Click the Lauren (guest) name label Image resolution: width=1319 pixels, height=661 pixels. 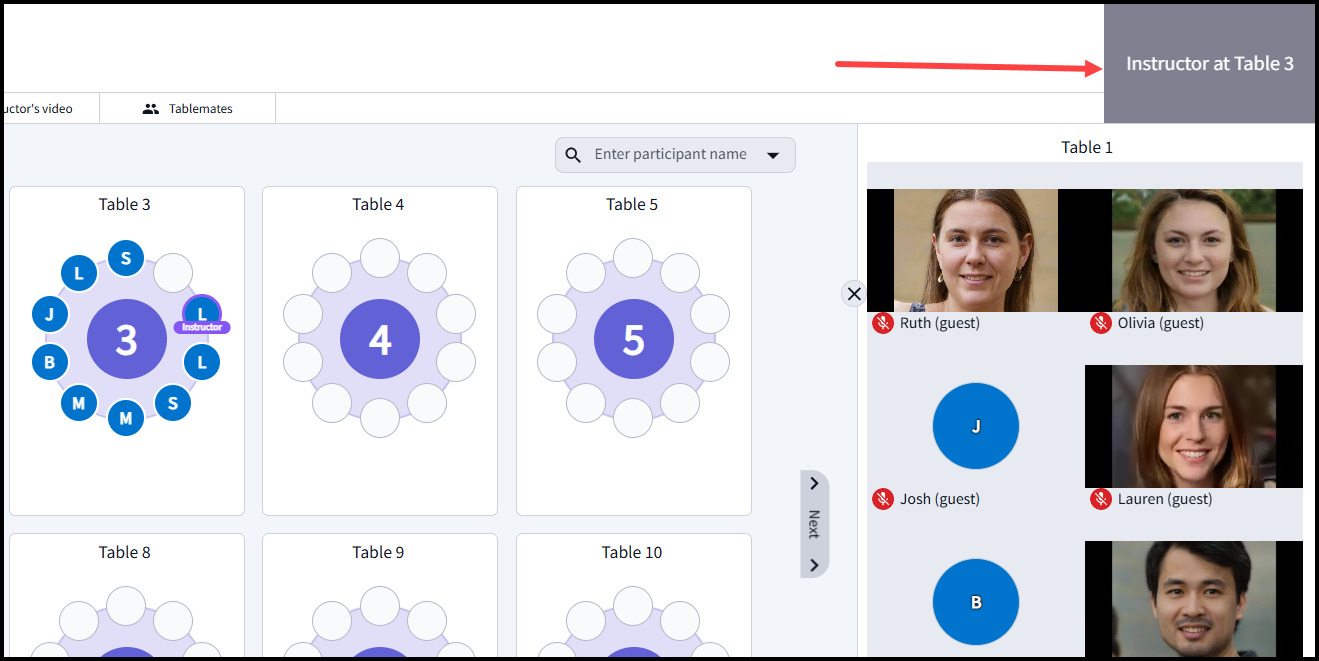(x=1165, y=499)
